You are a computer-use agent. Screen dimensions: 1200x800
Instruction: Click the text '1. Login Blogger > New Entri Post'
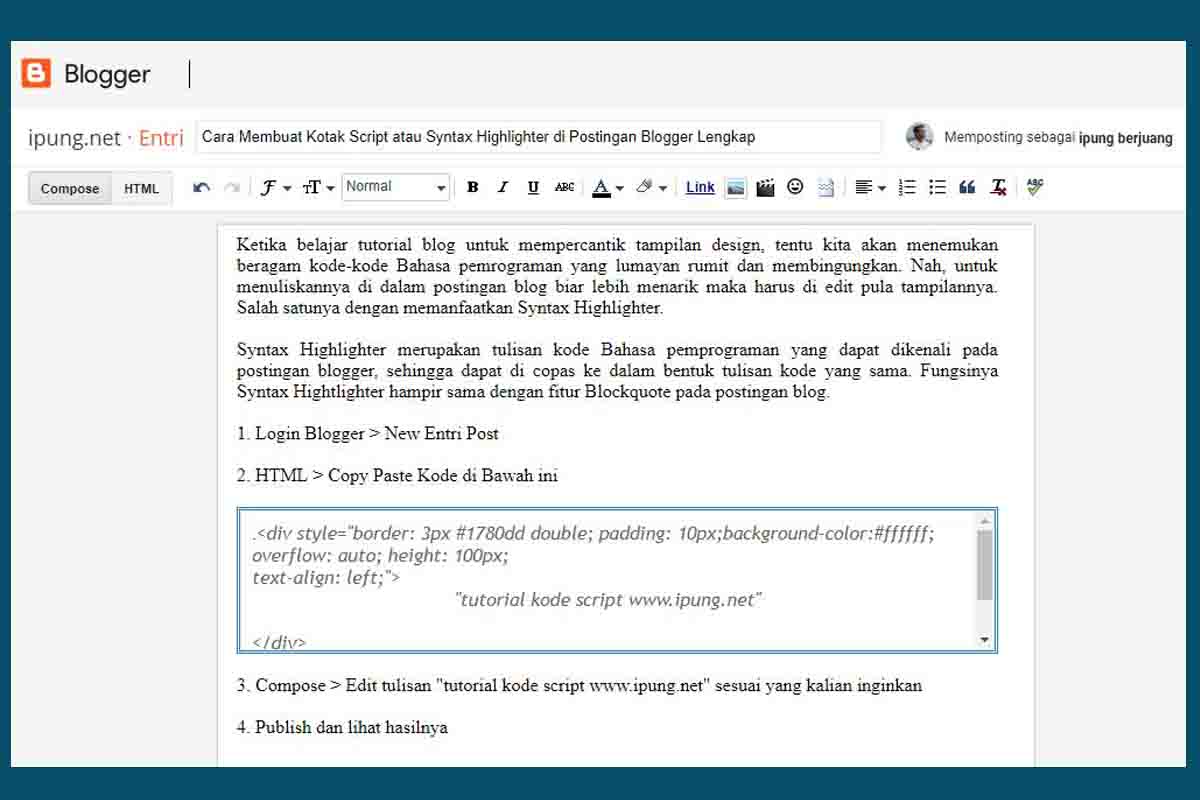point(368,434)
